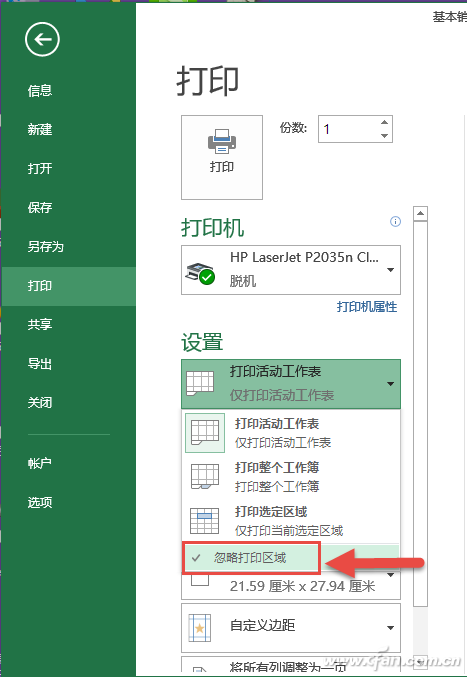467x677 pixels.
Task: Choose the Print Selection icon option
Action: click(205, 521)
